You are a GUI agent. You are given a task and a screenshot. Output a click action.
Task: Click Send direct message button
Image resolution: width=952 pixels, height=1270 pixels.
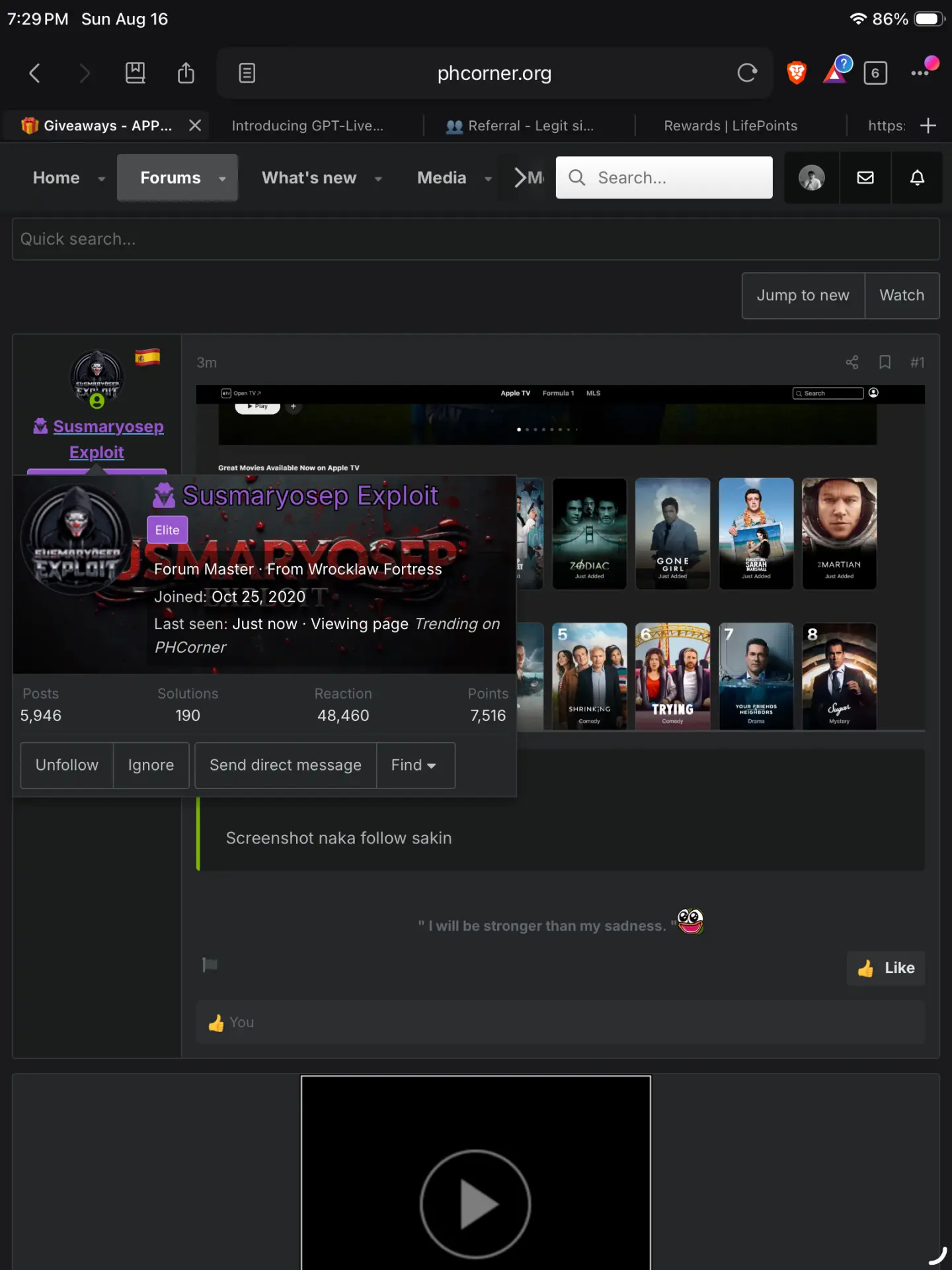286,765
